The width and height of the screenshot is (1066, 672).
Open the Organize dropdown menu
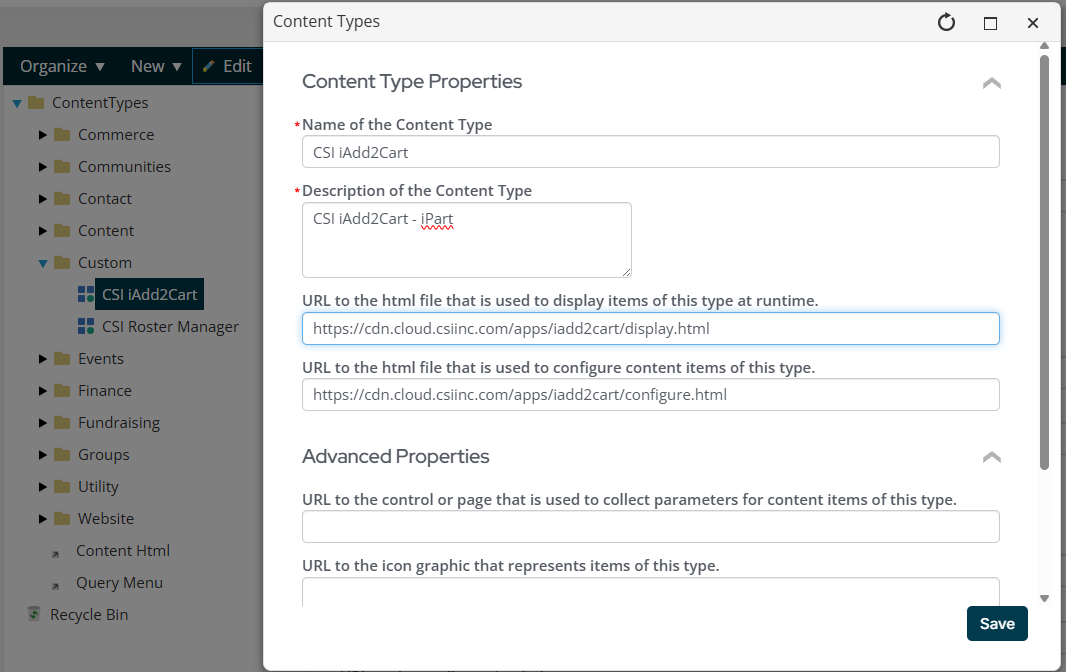tap(62, 66)
